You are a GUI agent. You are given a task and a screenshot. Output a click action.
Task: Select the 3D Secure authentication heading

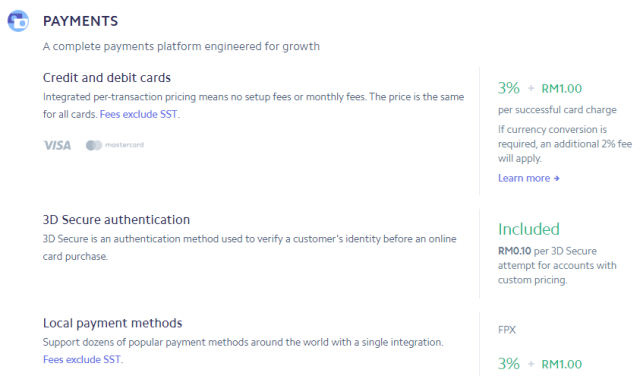tap(116, 220)
